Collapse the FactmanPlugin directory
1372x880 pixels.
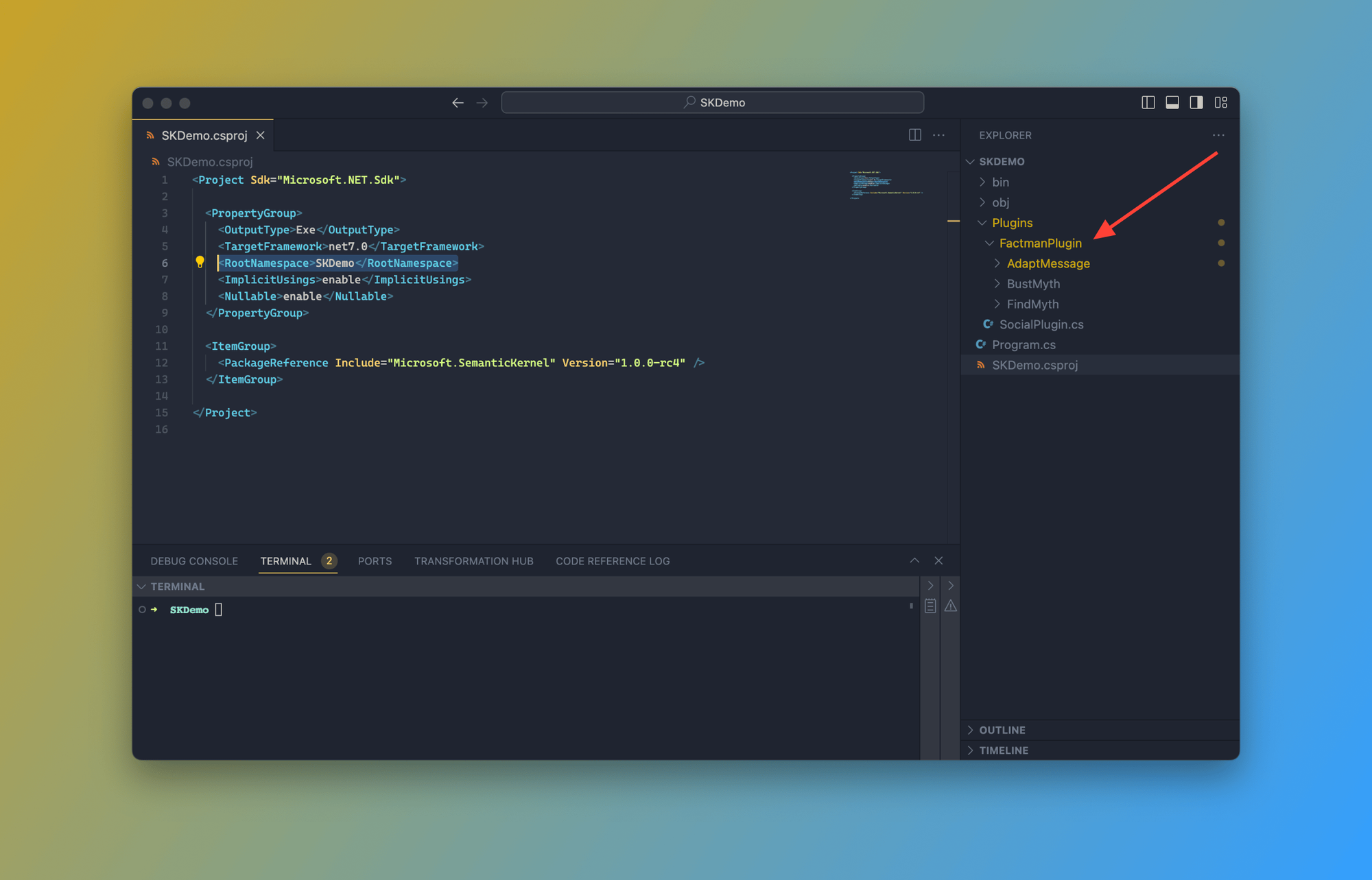[x=988, y=243]
